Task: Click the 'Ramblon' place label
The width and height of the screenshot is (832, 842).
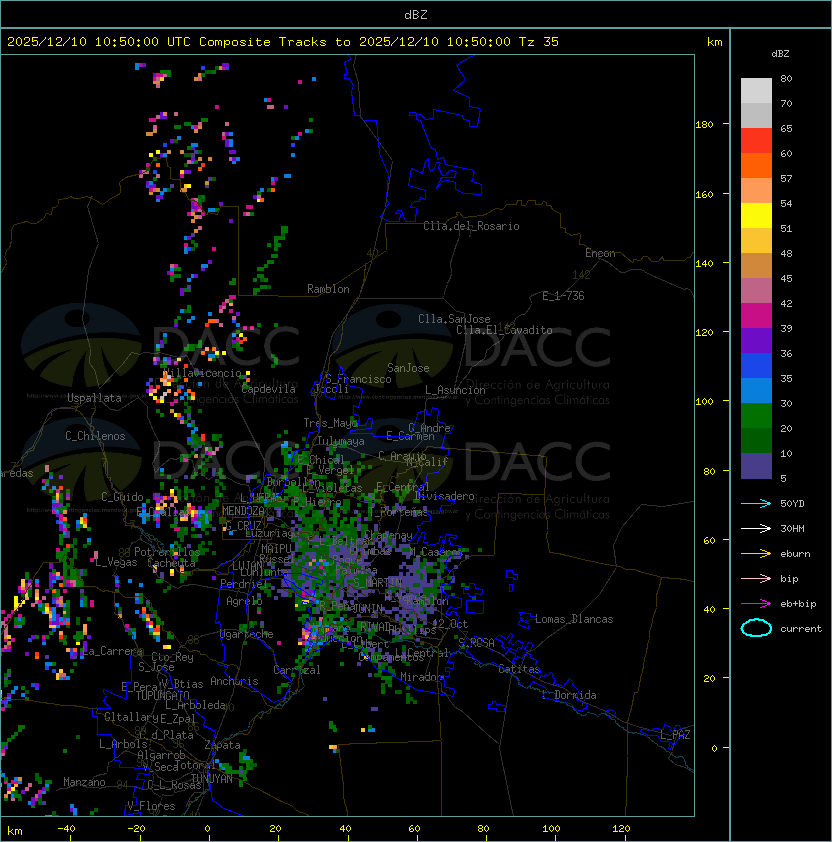Action: tap(328, 289)
